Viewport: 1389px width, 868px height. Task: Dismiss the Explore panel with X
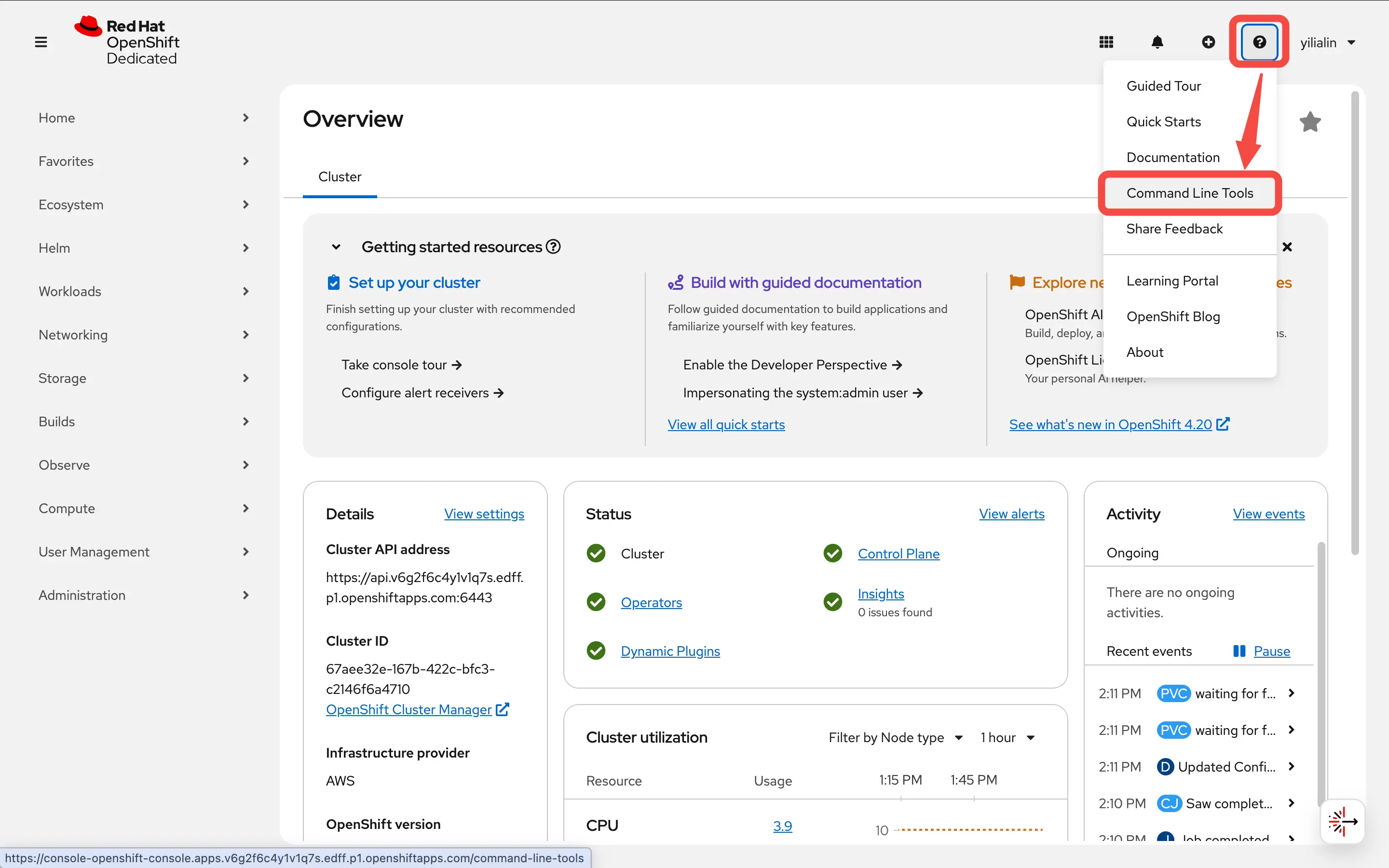click(x=1287, y=246)
